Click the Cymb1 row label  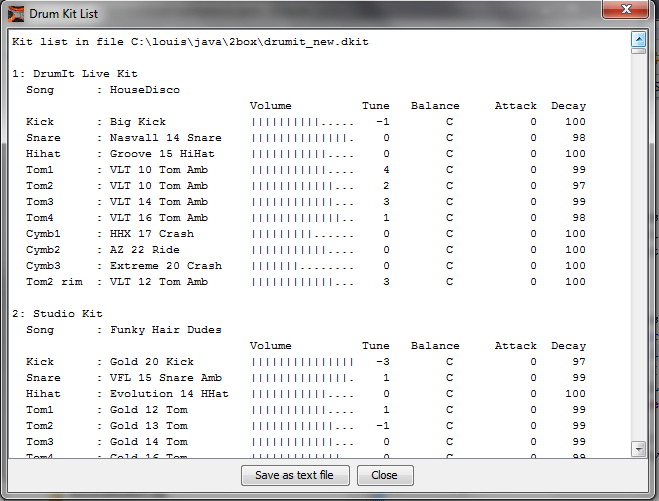coord(43,234)
